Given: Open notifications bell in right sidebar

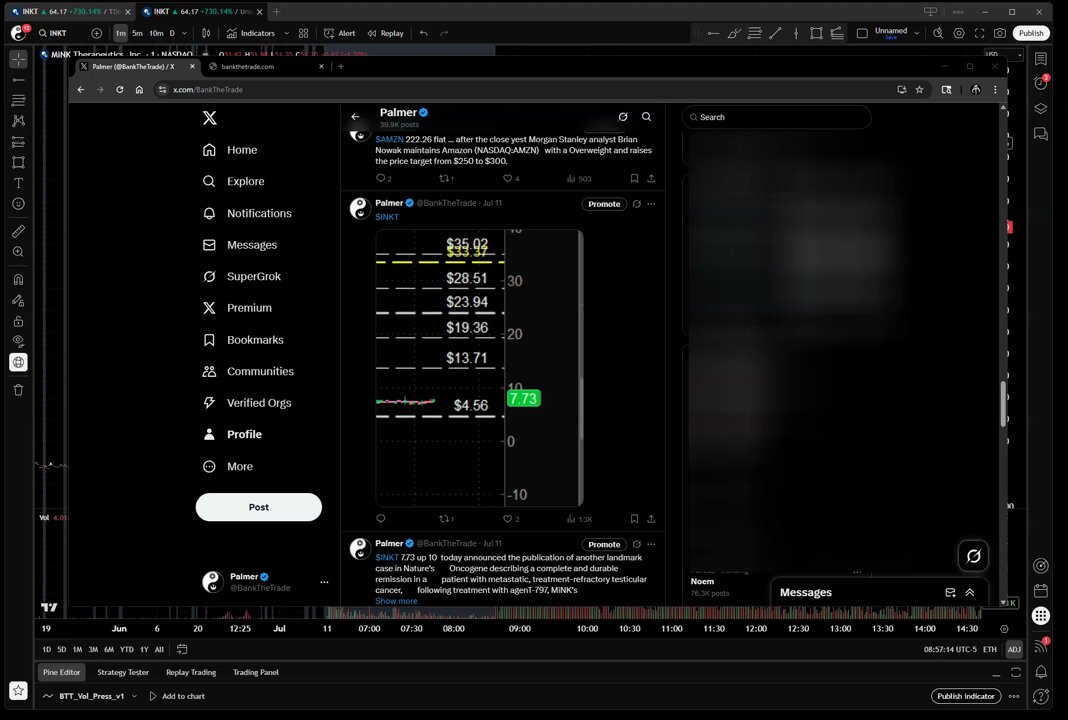Looking at the screenshot, I should [x=1041, y=672].
